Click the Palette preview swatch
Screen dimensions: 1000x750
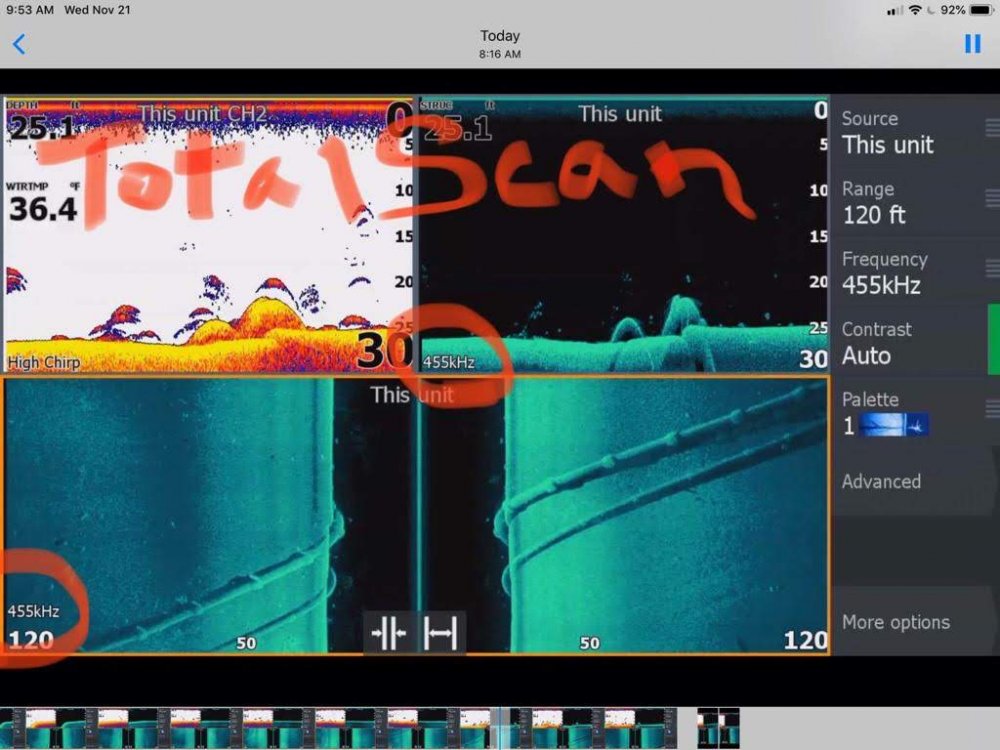(894, 425)
